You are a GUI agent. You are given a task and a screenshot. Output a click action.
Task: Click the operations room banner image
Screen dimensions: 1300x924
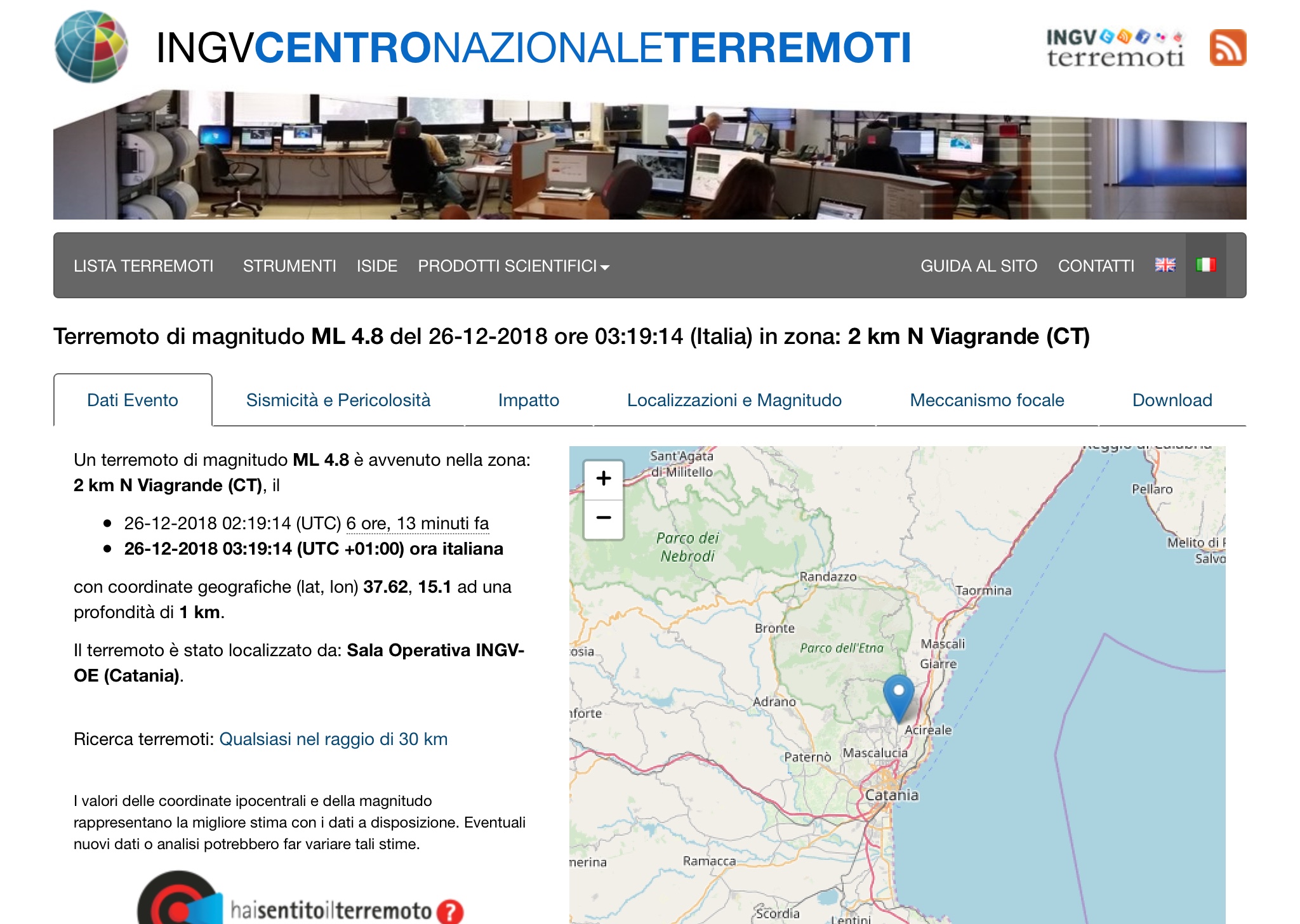click(649, 155)
